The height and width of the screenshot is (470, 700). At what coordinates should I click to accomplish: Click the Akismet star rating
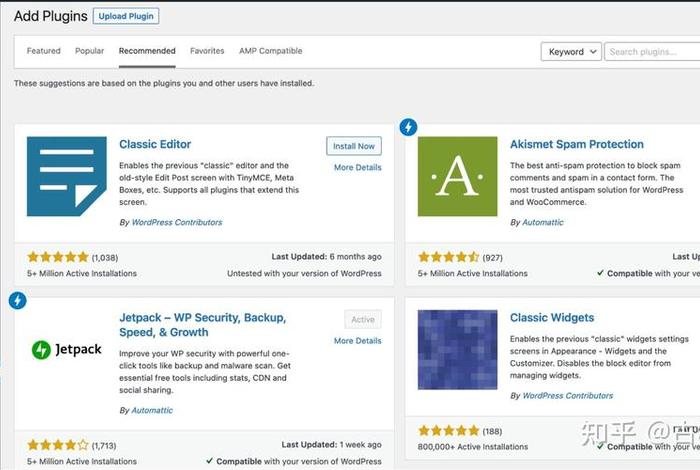click(449, 257)
